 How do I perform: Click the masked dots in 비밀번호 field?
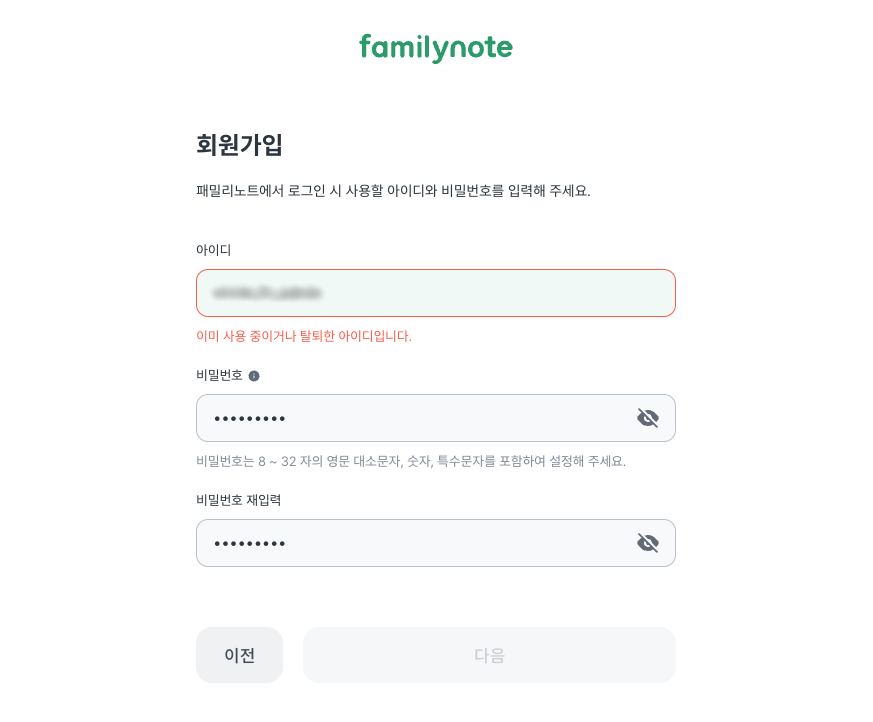(x=250, y=419)
